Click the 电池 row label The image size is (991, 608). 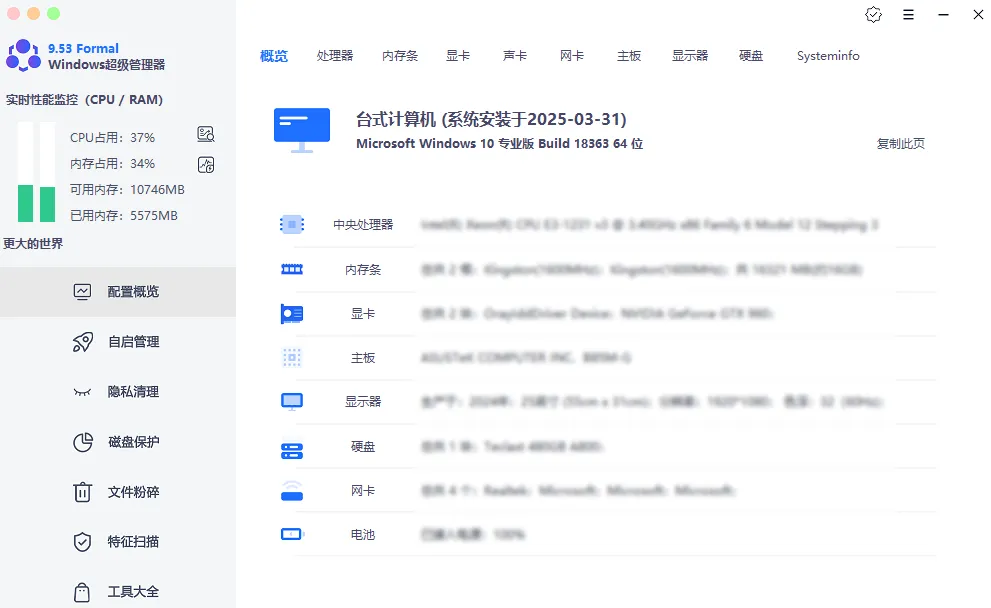(363, 535)
